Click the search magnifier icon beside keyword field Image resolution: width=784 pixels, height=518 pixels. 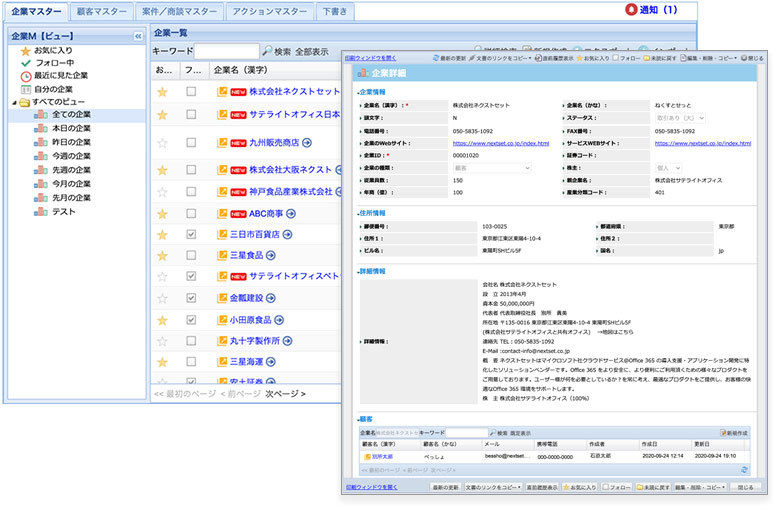tap(268, 51)
